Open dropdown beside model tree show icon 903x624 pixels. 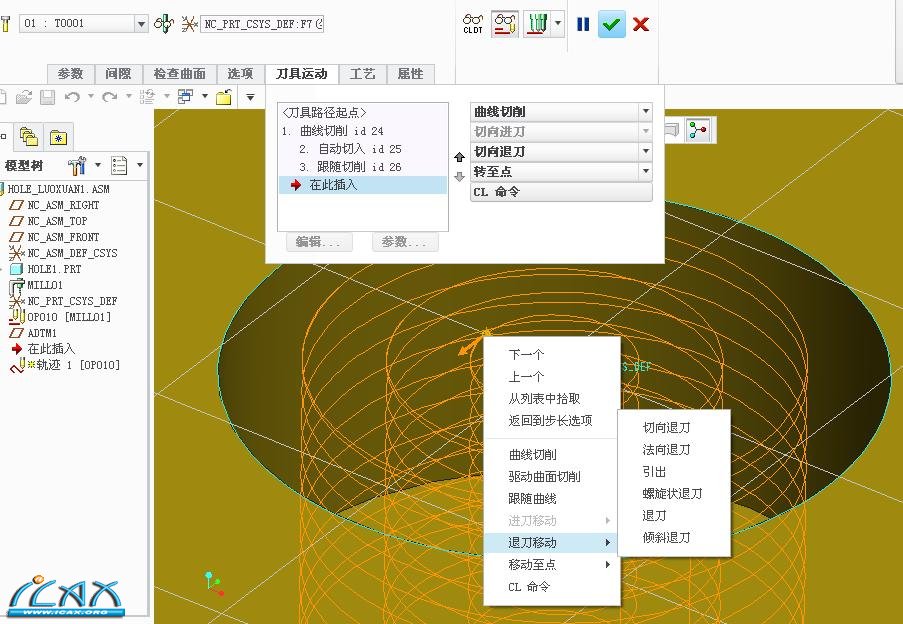(x=140, y=165)
